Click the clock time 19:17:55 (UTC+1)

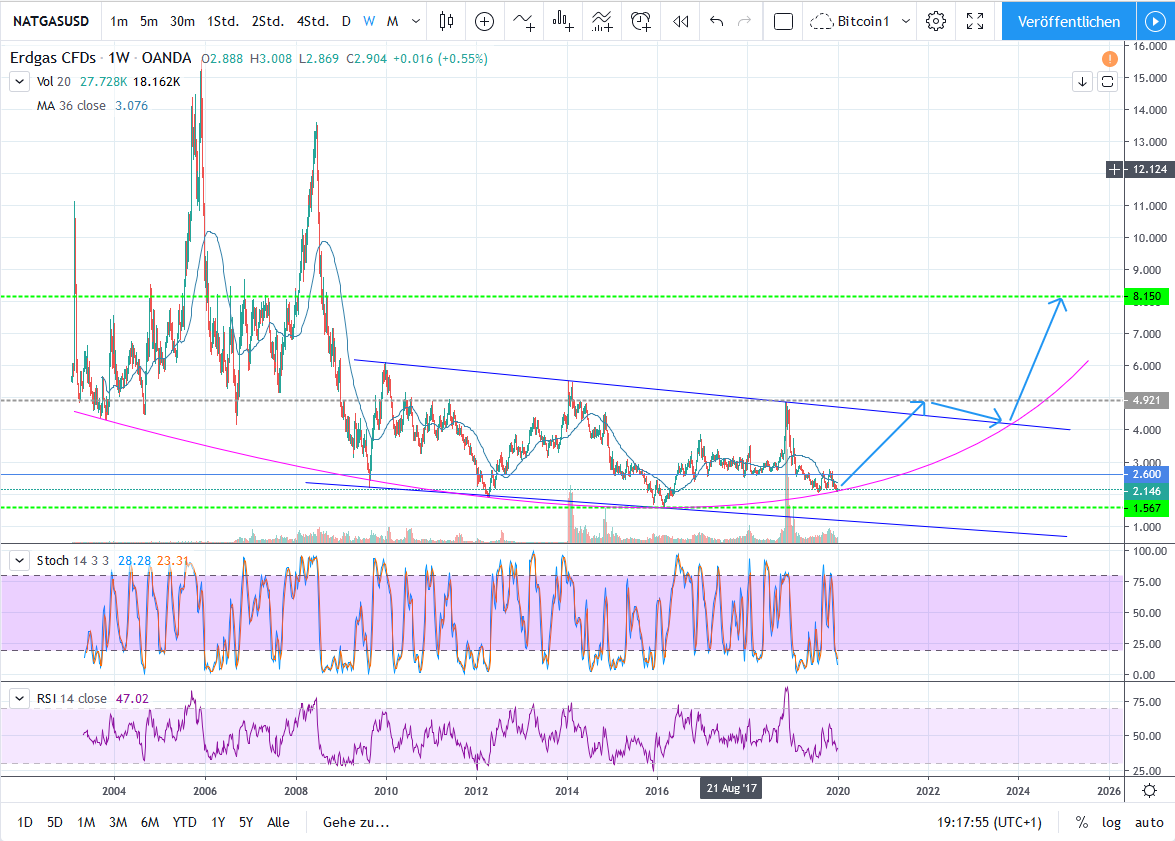[989, 822]
